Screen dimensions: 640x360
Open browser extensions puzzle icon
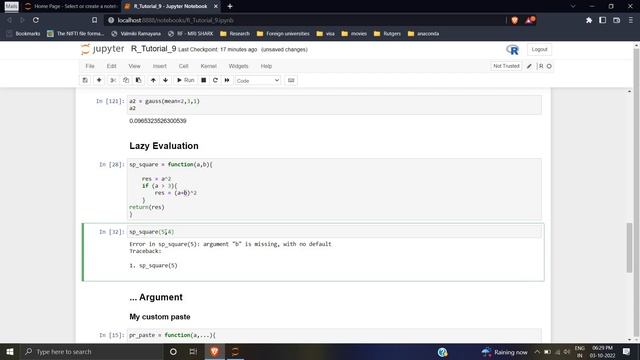589,20
